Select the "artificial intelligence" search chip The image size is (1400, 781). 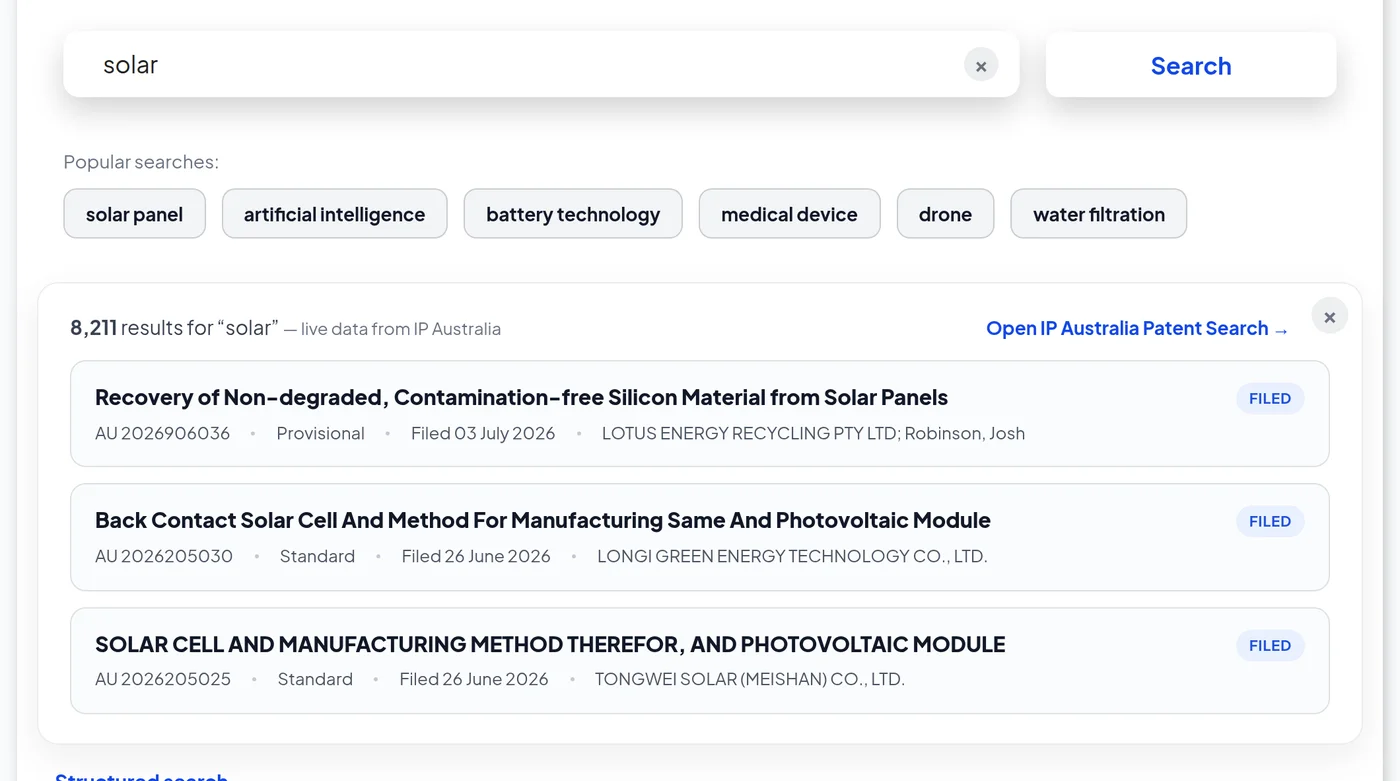coord(334,214)
